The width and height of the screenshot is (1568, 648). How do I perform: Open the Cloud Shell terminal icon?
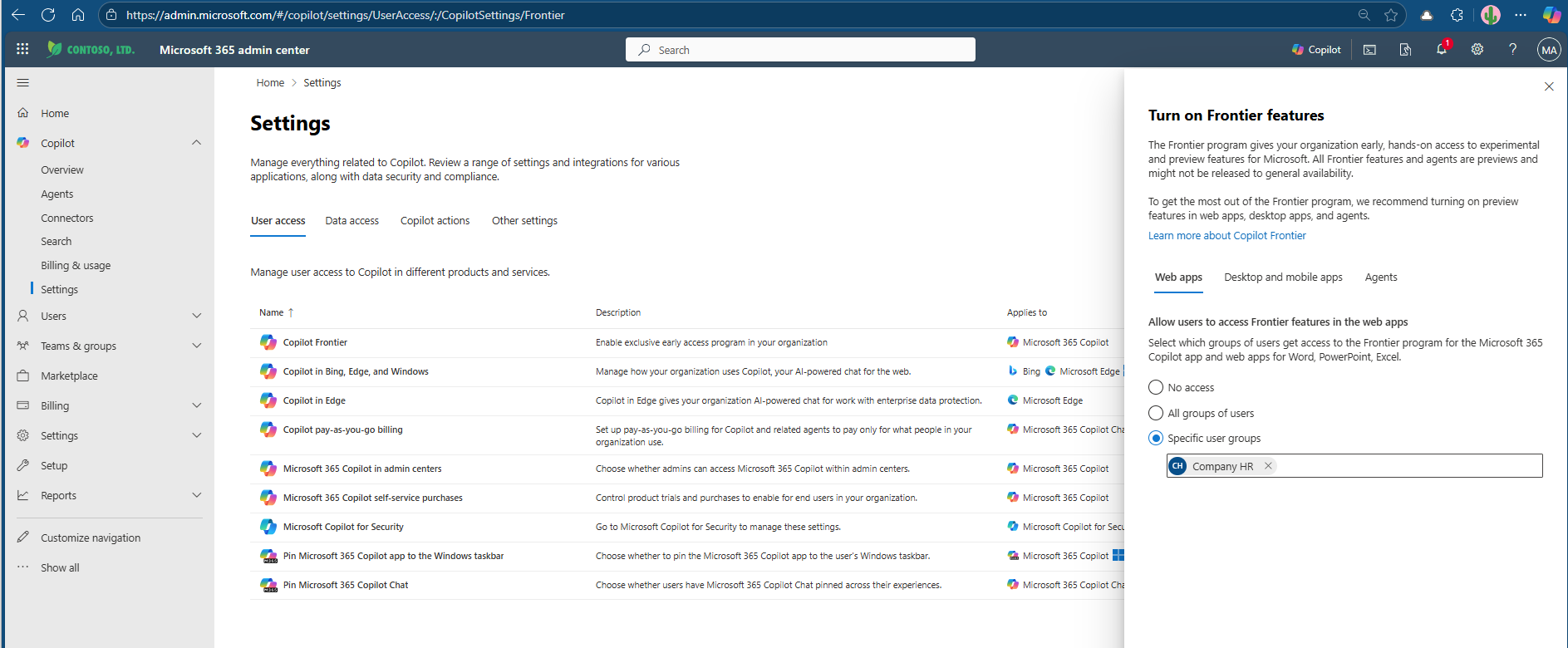pos(1369,50)
